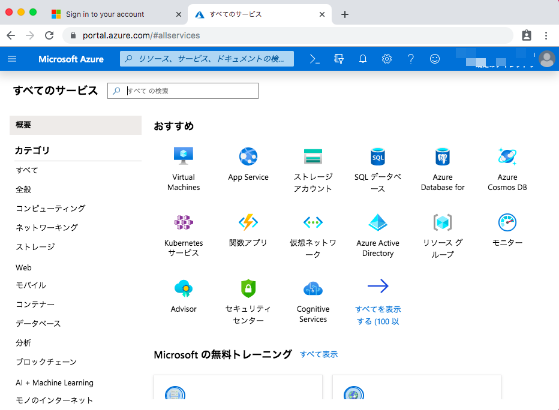Open the browser extension icon near address bar
Screen dimensions: 559x410
coord(527,35)
